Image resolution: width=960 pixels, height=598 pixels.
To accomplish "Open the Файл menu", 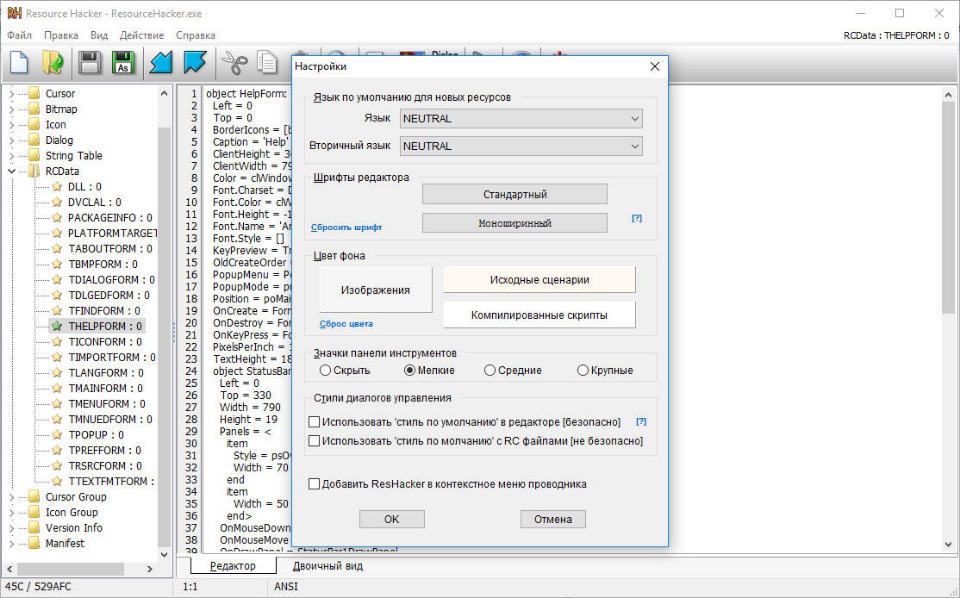I will point(20,35).
